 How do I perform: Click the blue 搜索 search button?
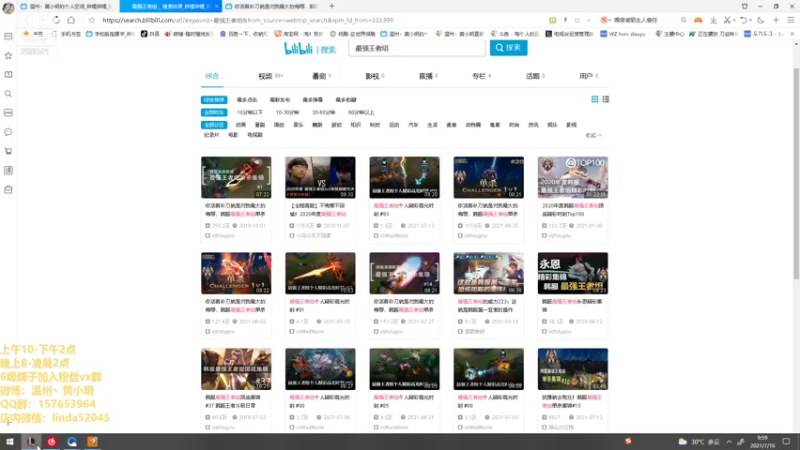pos(508,47)
